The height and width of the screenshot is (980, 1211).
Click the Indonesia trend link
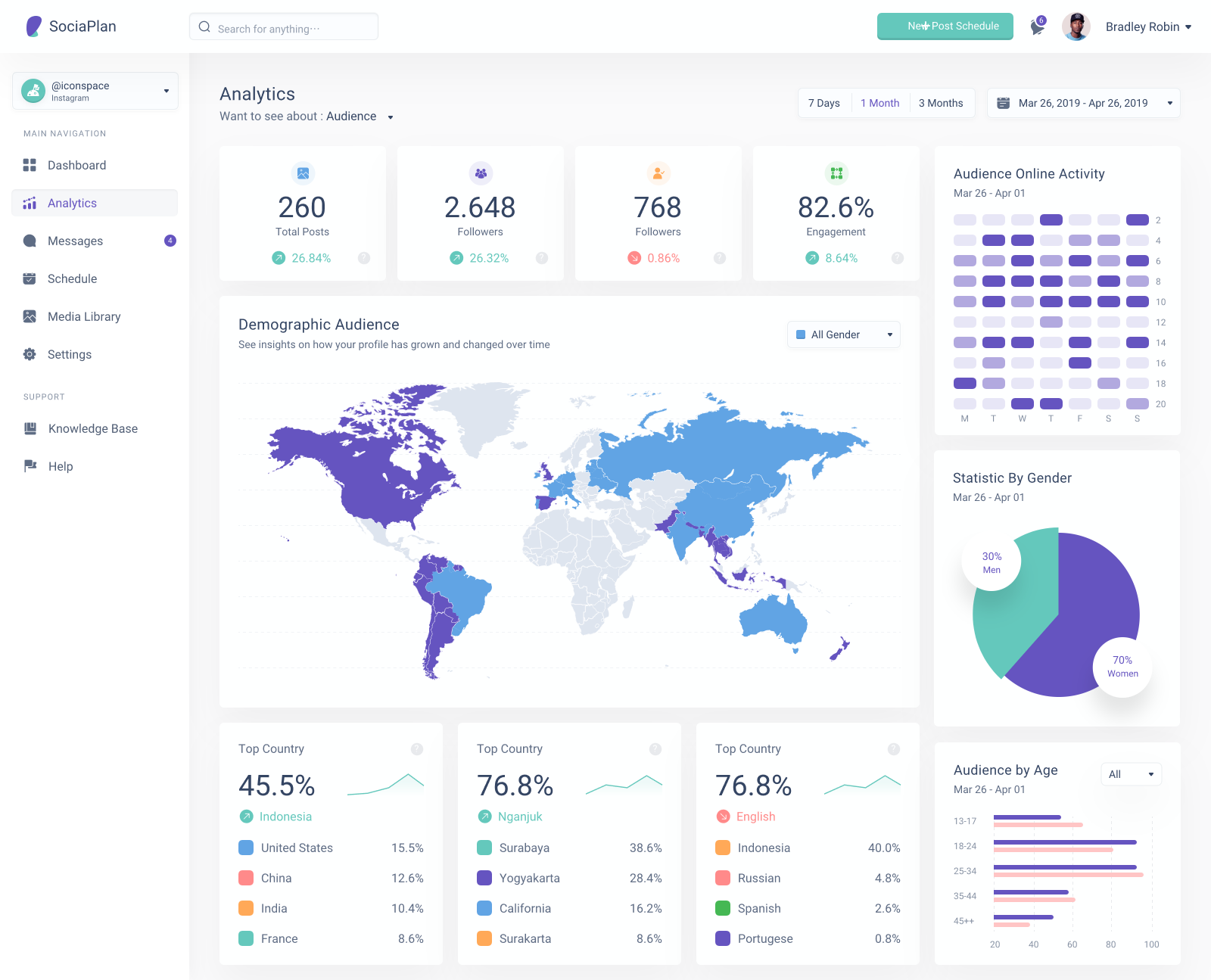click(276, 817)
